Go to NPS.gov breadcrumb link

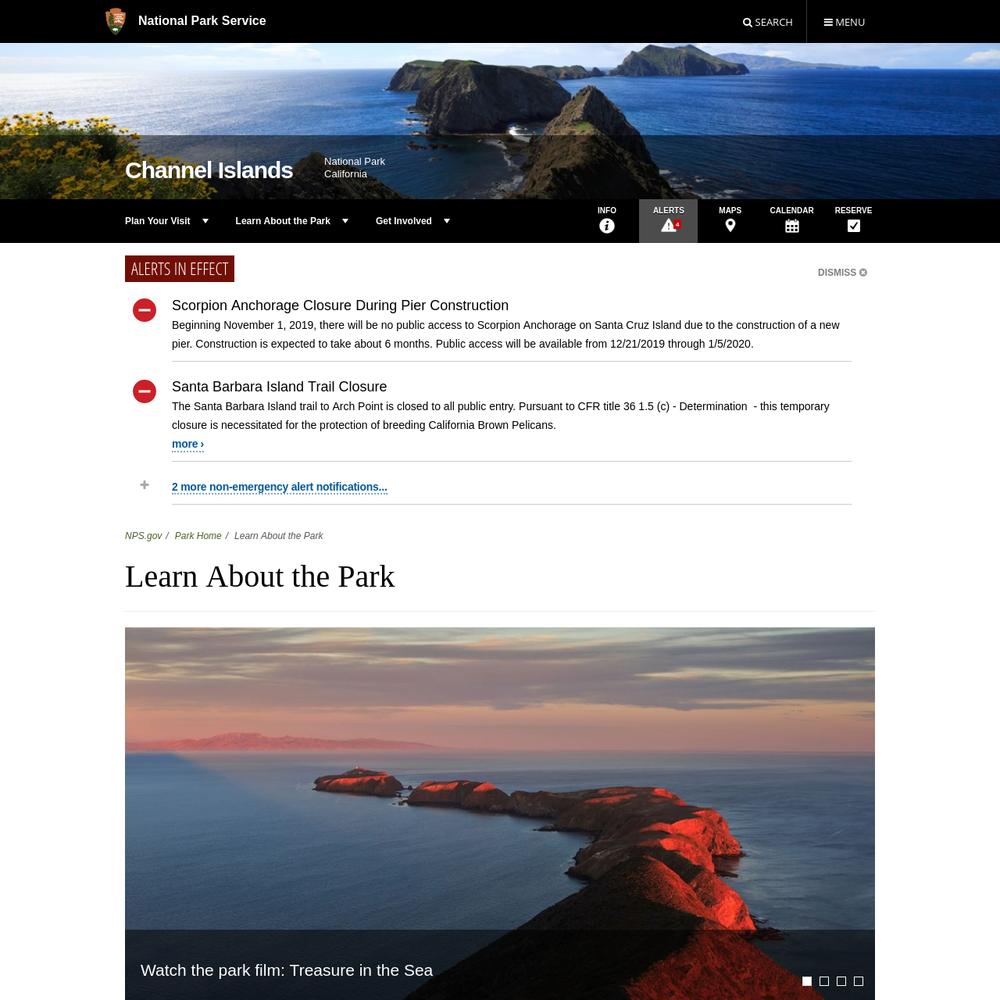click(143, 536)
